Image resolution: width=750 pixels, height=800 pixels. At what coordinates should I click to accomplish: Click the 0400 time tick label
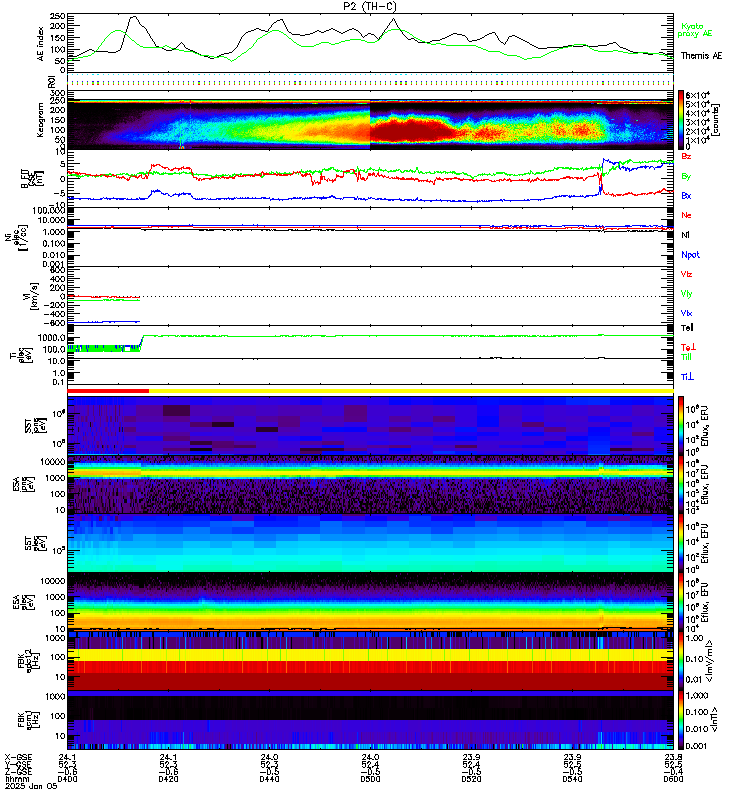pos(67,779)
